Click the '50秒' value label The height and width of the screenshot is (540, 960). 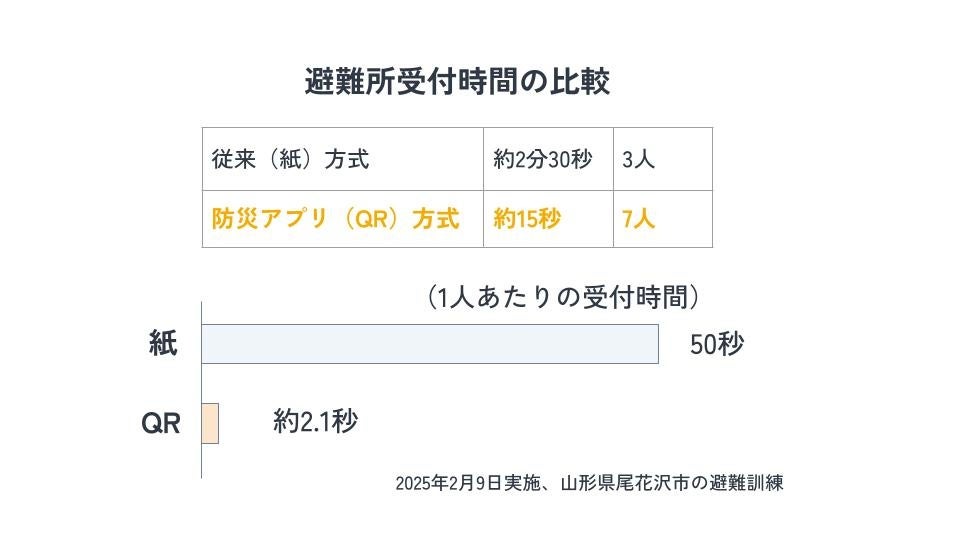point(717,345)
